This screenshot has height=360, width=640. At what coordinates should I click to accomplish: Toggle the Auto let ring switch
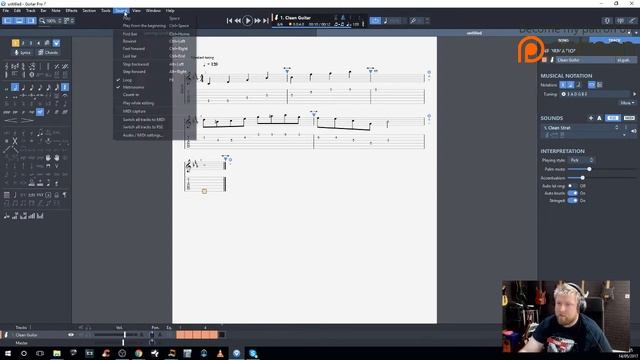[573, 186]
